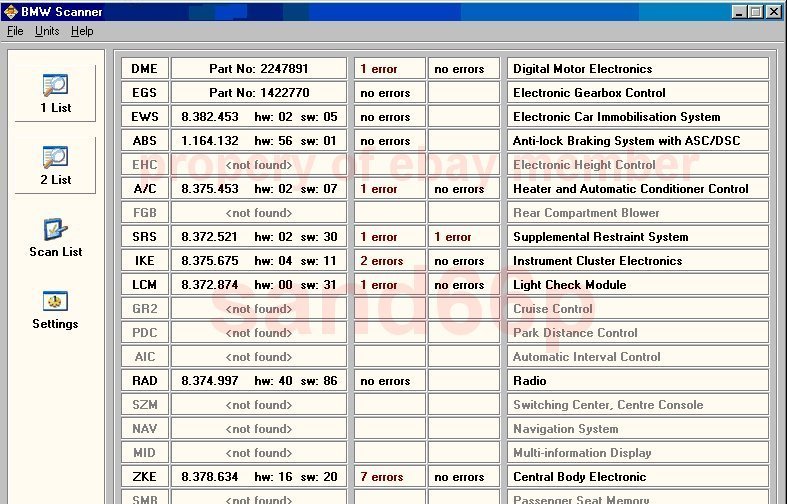
Task: Click the 8.374.997 RAD version cell
Action: click(x=259, y=381)
